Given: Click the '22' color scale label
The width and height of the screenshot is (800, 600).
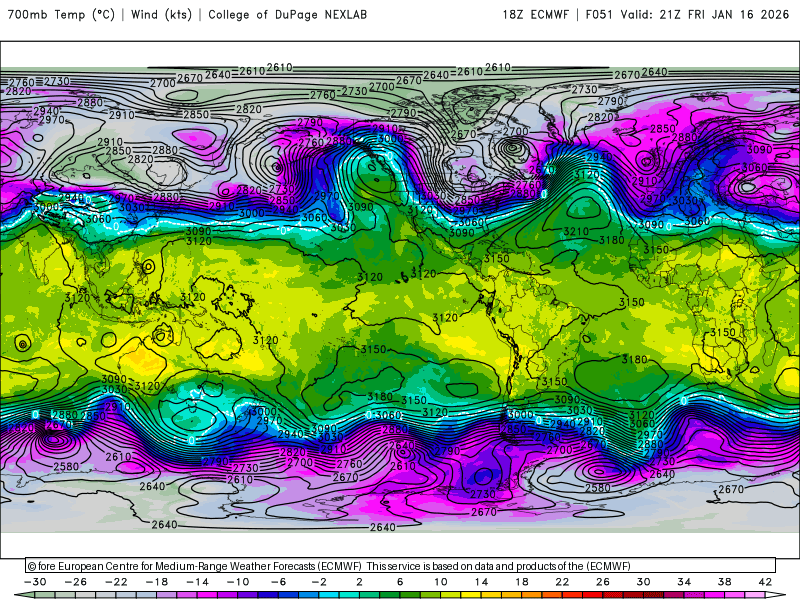Looking at the screenshot, I should tap(562, 582).
